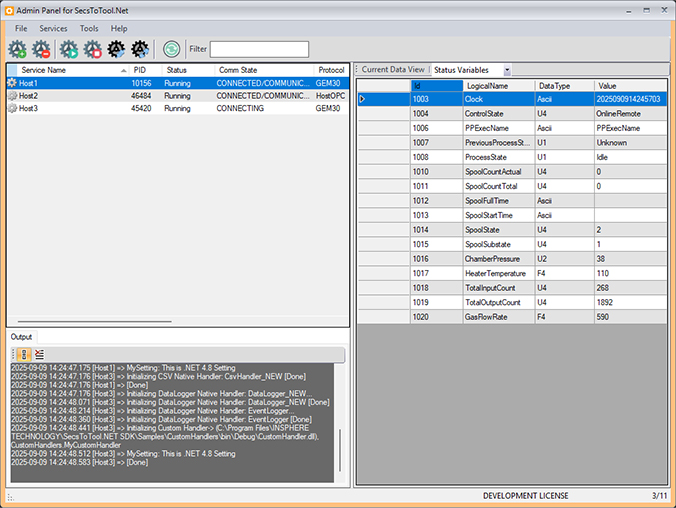Click the add service gear icon
Screen dimensions: 676x508
(18, 49)
